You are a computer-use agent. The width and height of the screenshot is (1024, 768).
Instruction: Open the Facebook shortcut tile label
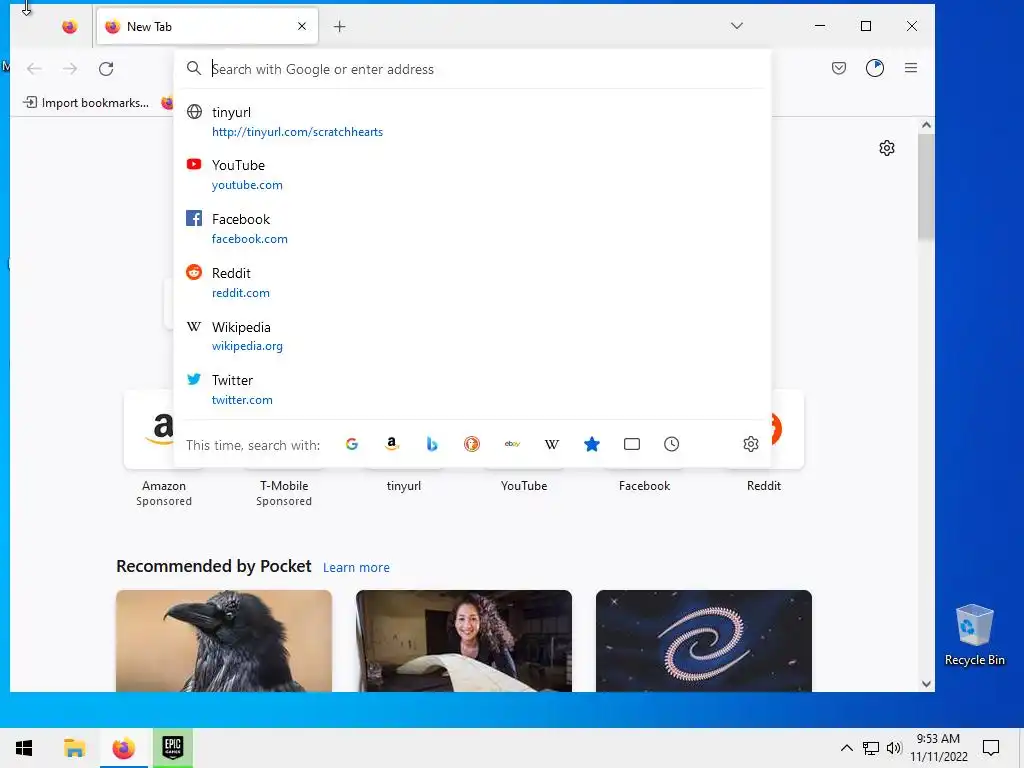(645, 486)
